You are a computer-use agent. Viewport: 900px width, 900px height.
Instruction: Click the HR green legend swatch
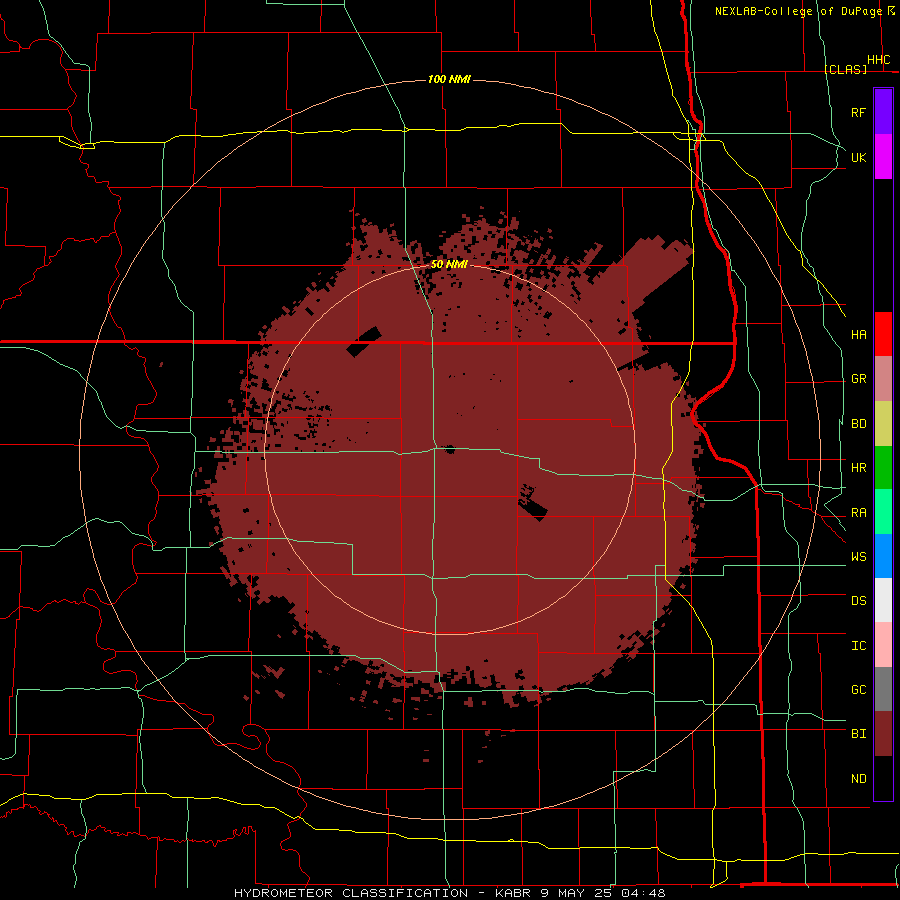(883, 468)
